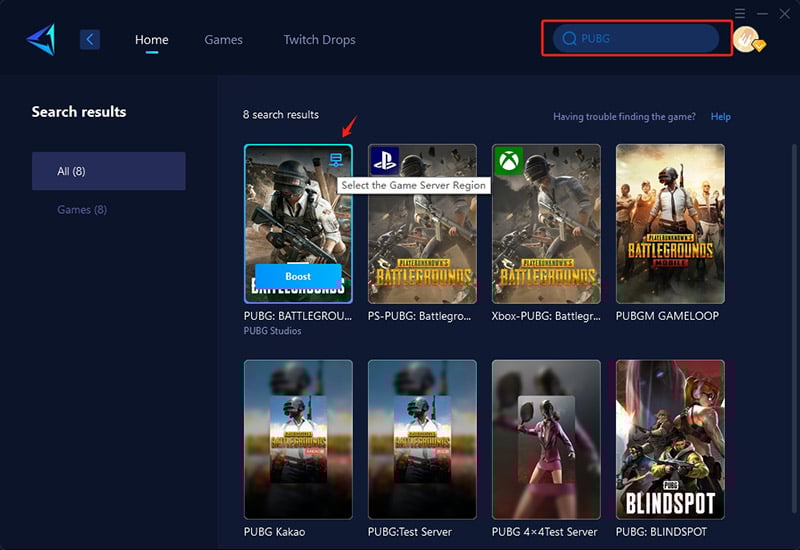Click the PUBG: BATTLEGROU... title text
The image size is (800, 550).
(298, 316)
